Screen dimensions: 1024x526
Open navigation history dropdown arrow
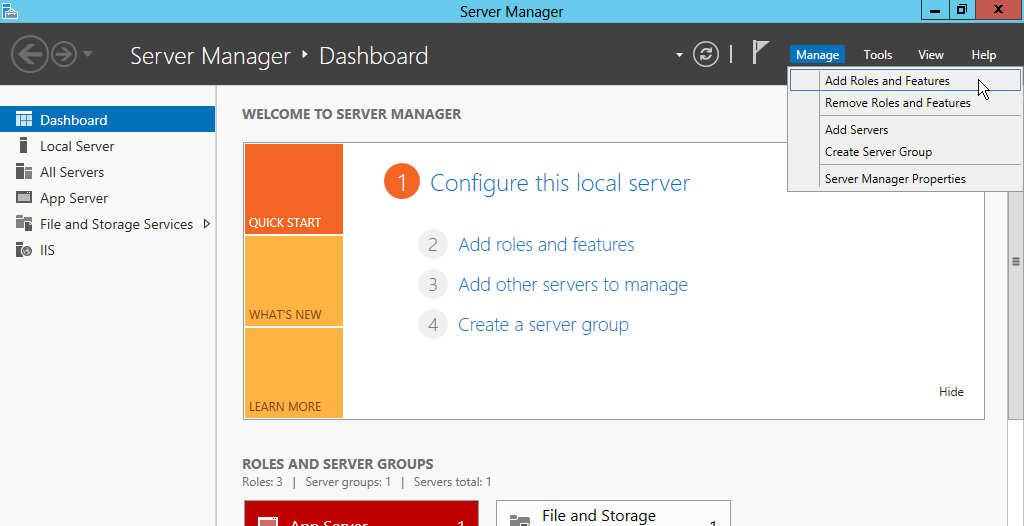[88, 54]
